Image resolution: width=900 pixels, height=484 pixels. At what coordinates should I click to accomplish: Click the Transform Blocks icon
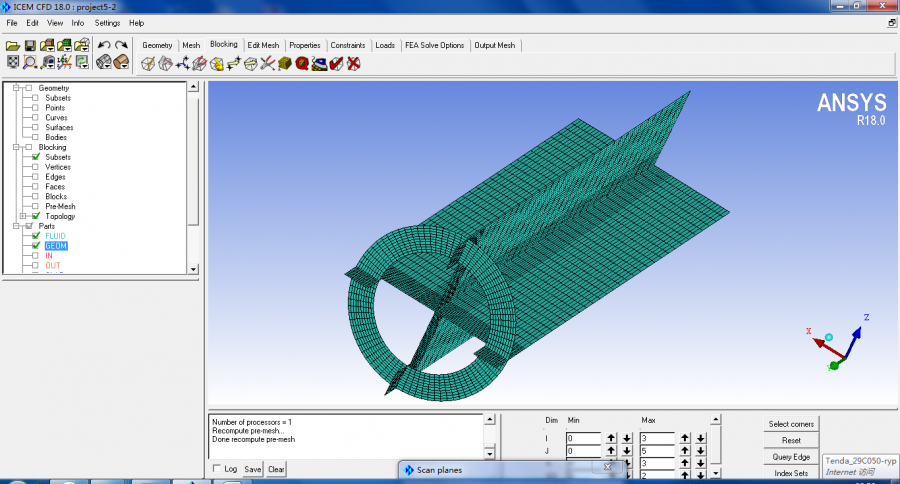(251, 64)
